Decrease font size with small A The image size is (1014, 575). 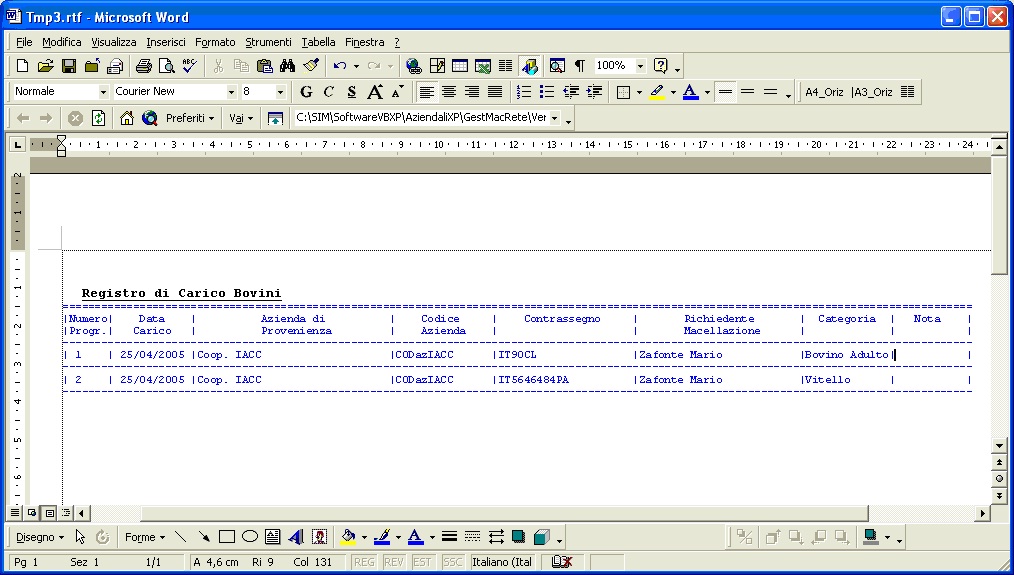398,92
